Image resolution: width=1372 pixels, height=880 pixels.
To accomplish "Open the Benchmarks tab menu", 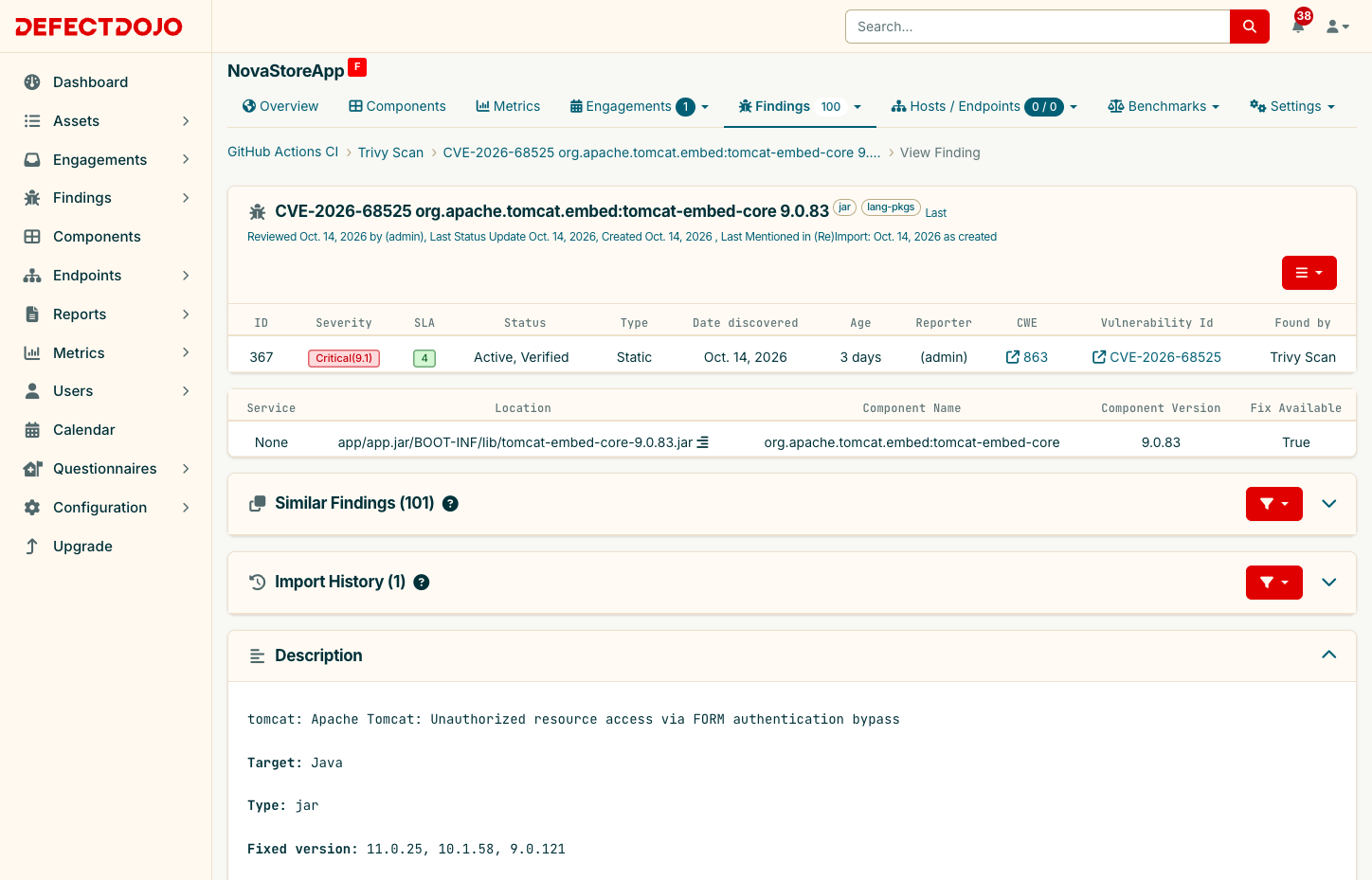I will (1164, 106).
